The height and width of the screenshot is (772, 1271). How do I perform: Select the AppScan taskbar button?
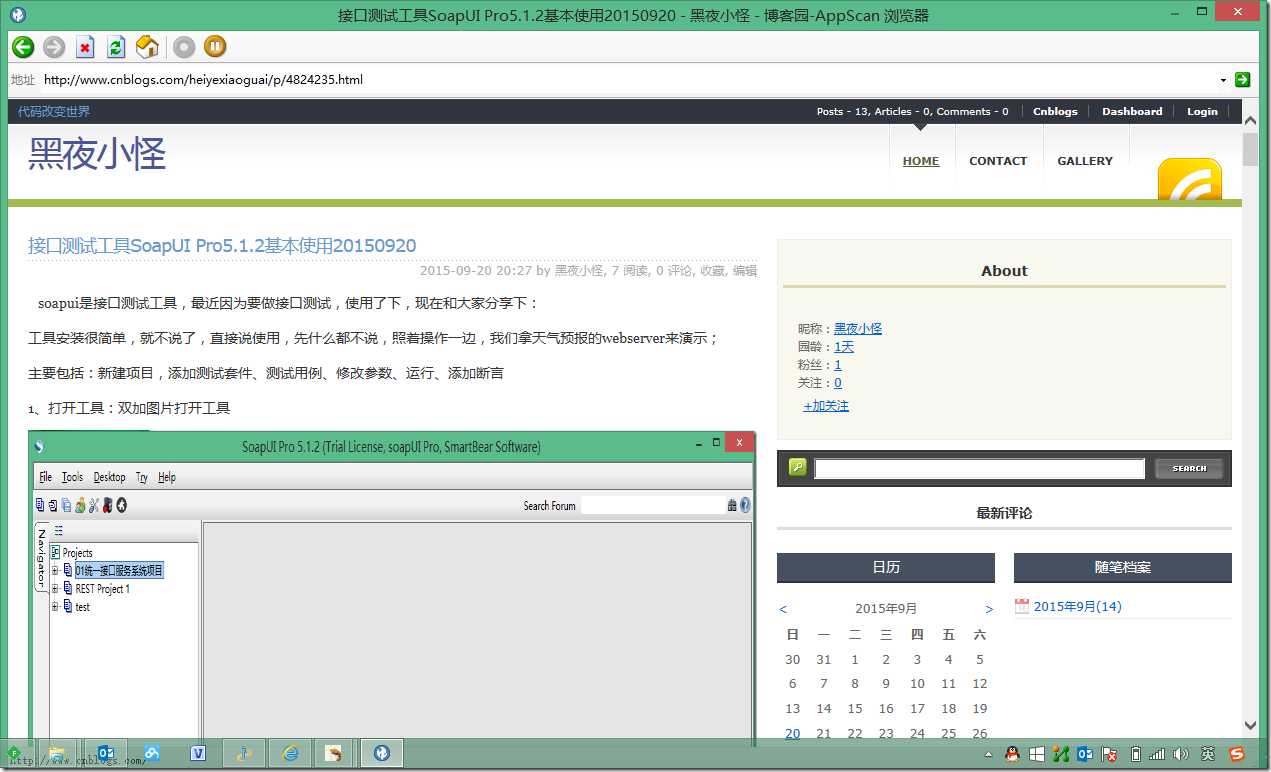click(381, 753)
